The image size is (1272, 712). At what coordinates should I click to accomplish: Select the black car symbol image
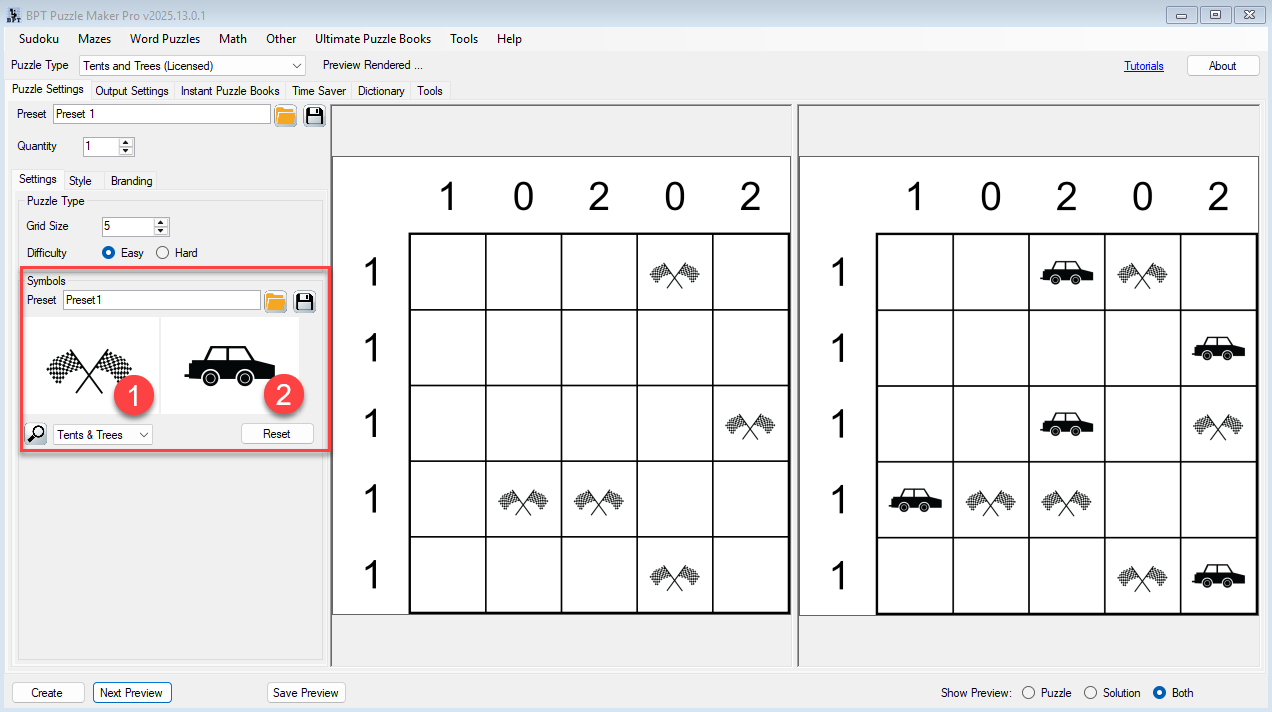[229, 366]
